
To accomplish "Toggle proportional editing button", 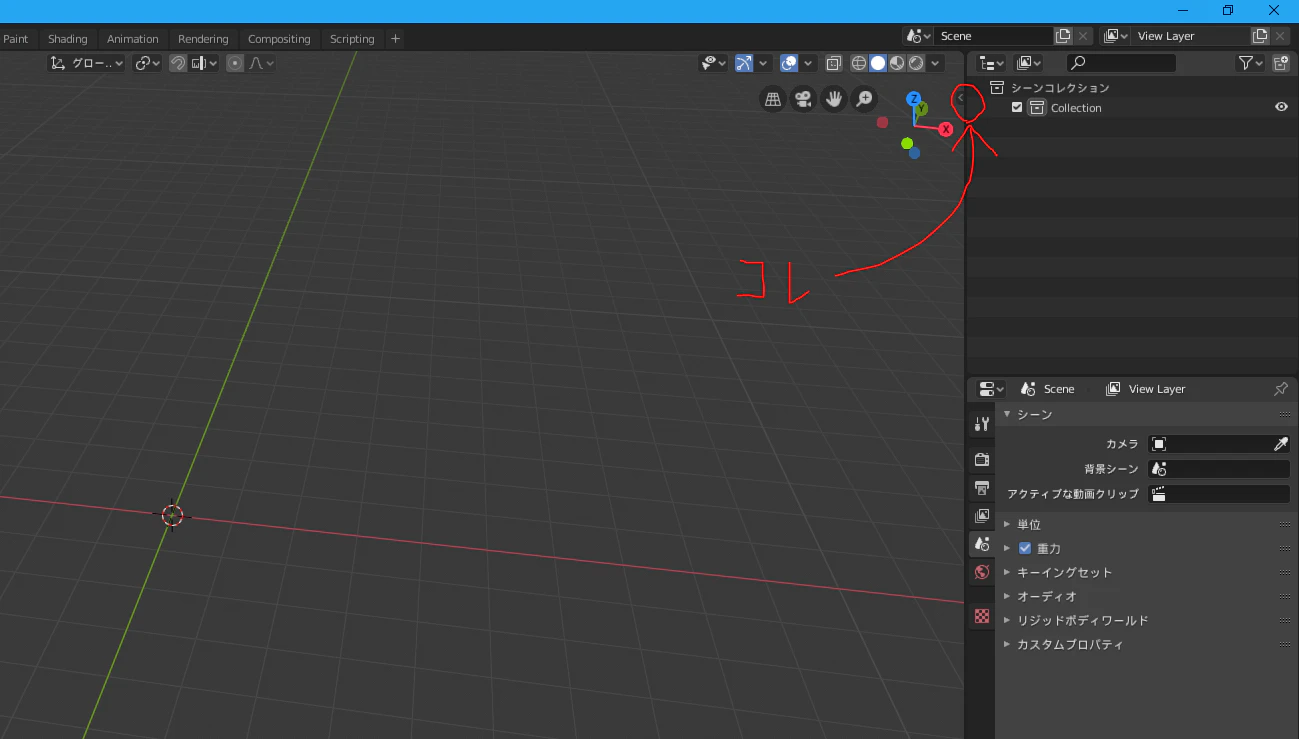I will tap(235, 63).
